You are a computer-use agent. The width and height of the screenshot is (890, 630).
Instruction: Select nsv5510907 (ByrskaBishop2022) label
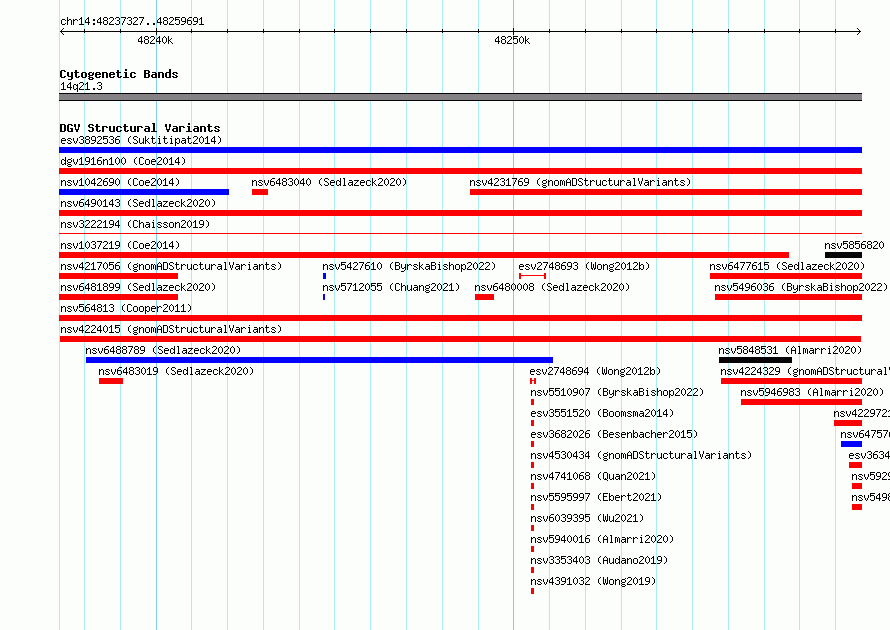tap(617, 392)
